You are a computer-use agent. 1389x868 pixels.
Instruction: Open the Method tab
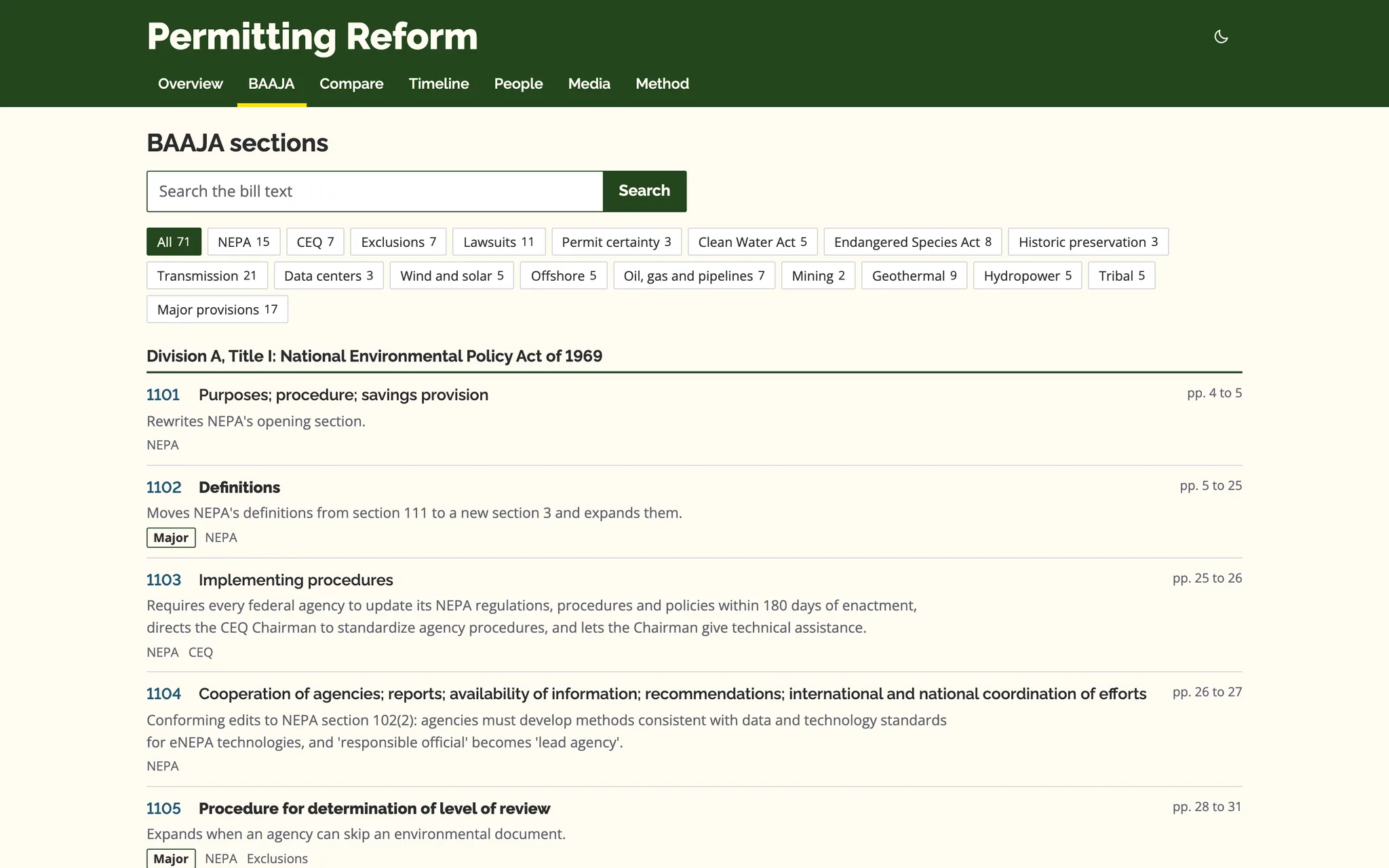662,83
